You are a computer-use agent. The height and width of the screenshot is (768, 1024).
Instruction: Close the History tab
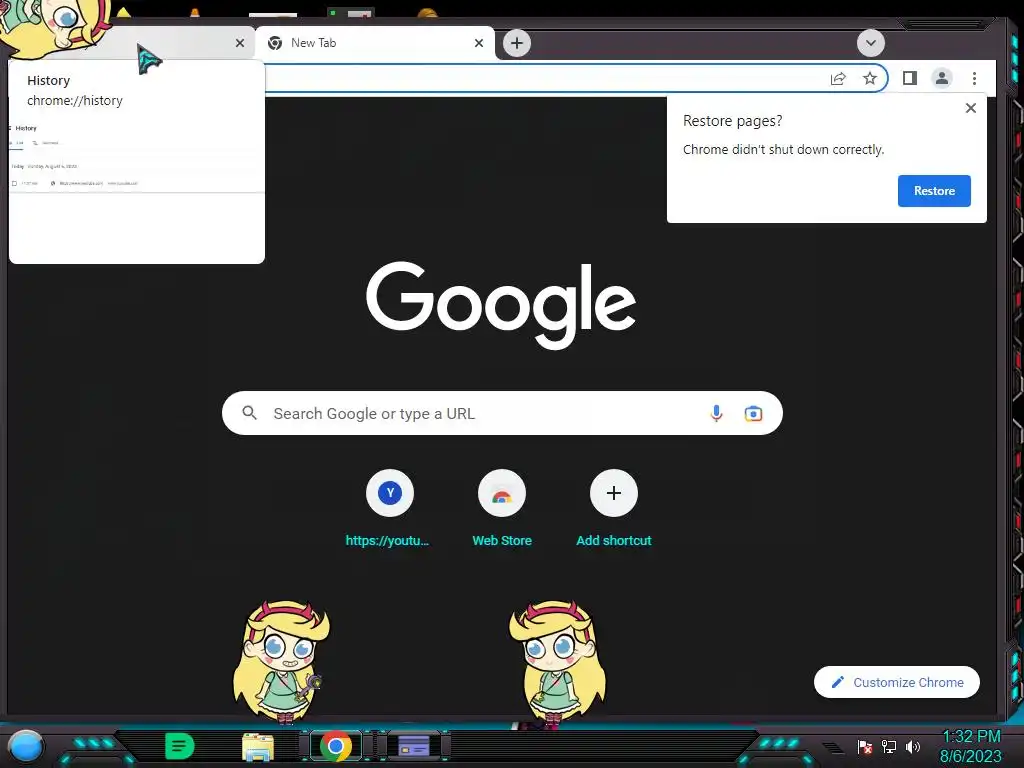tap(240, 43)
